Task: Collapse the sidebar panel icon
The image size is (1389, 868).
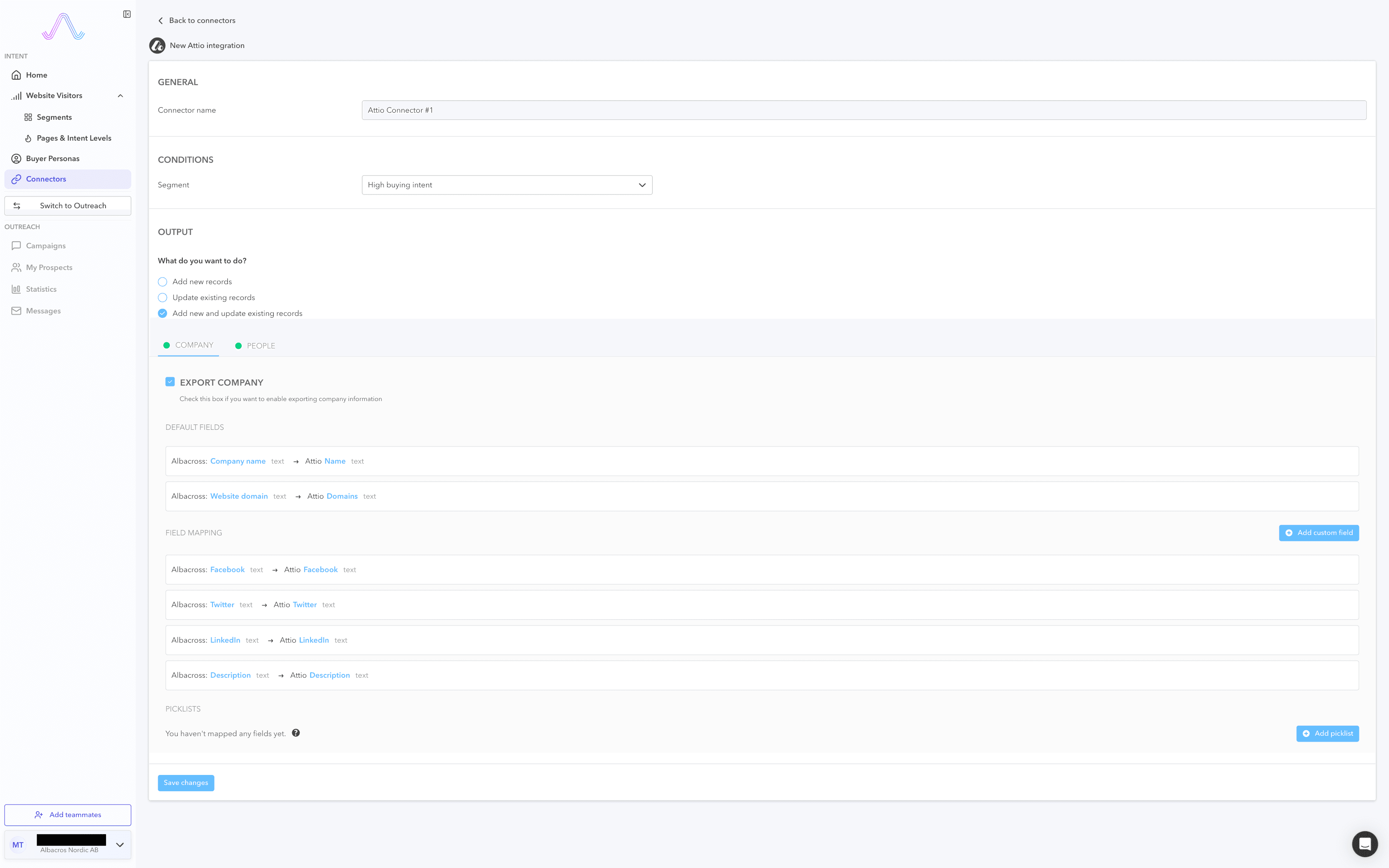Action: click(x=127, y=14)
